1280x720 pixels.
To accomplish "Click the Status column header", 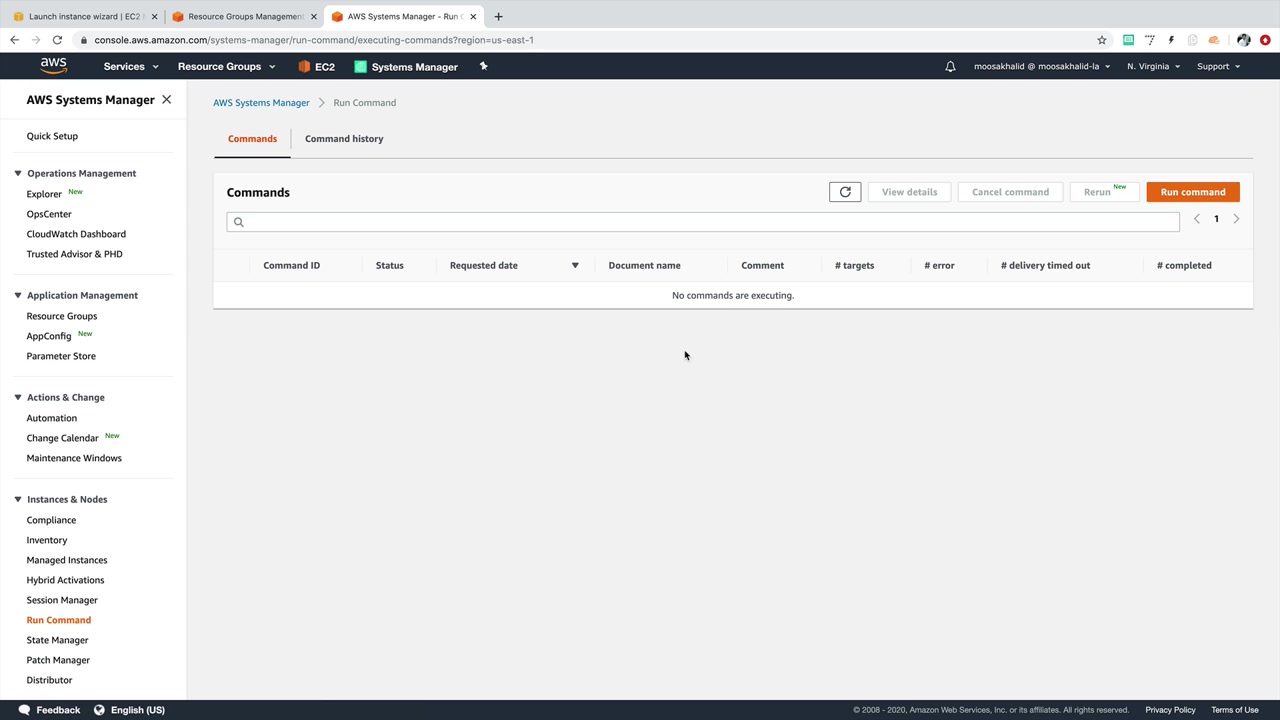I will pos(390,266).
